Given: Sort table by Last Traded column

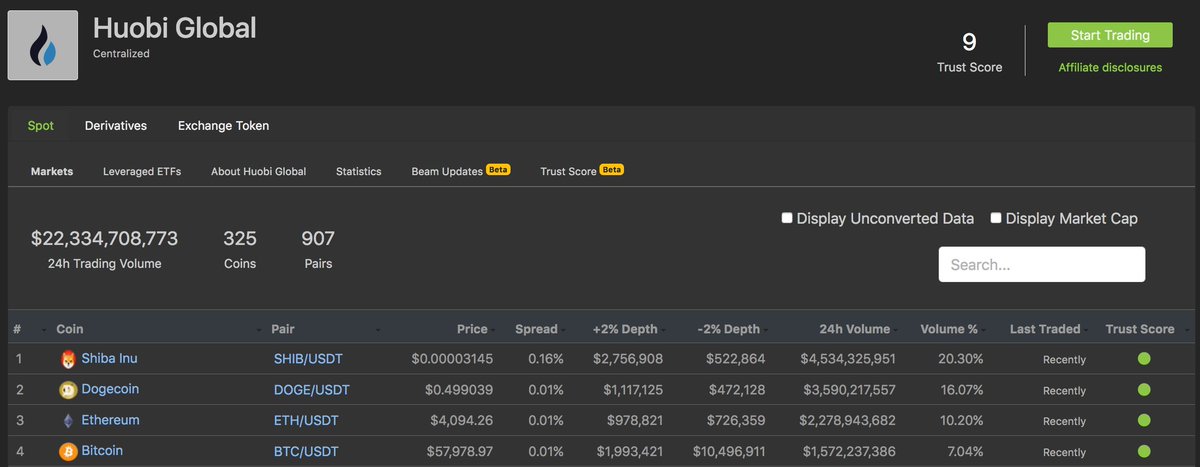Looking at the screenshot, I should 1045,329.
